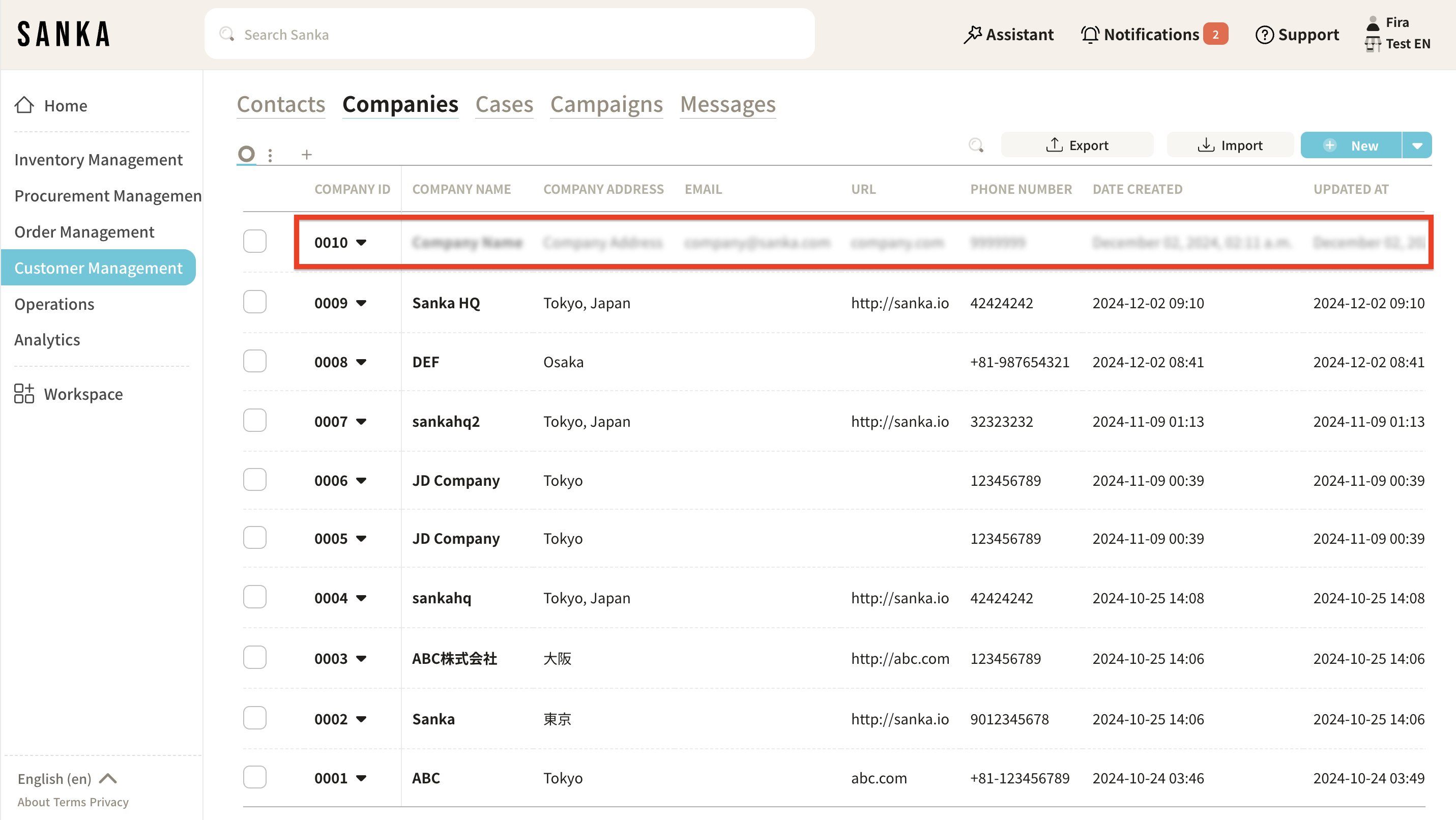The image size is (1456, 820).
Task: Add a new view with plus icon
Action: click(x=306, y=154)
